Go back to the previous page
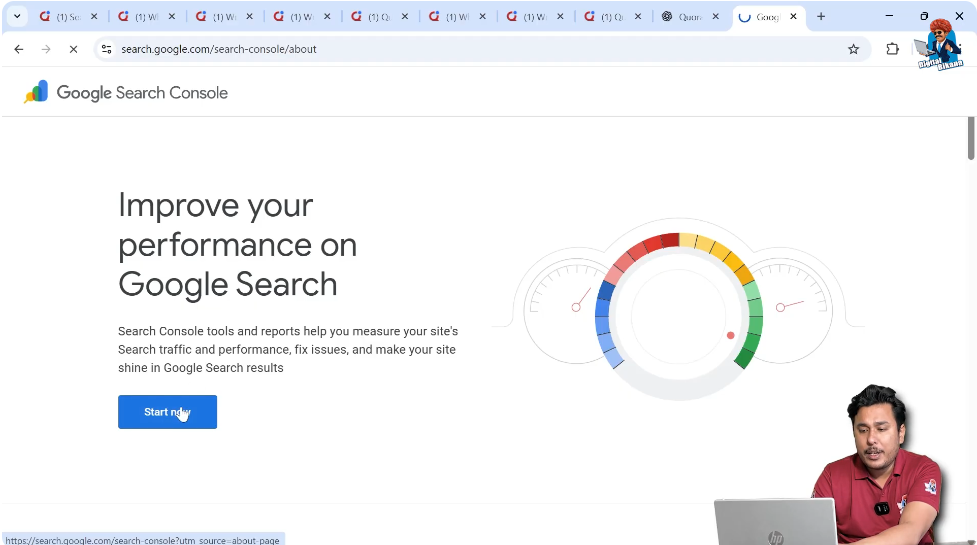 tap(19, 49)
